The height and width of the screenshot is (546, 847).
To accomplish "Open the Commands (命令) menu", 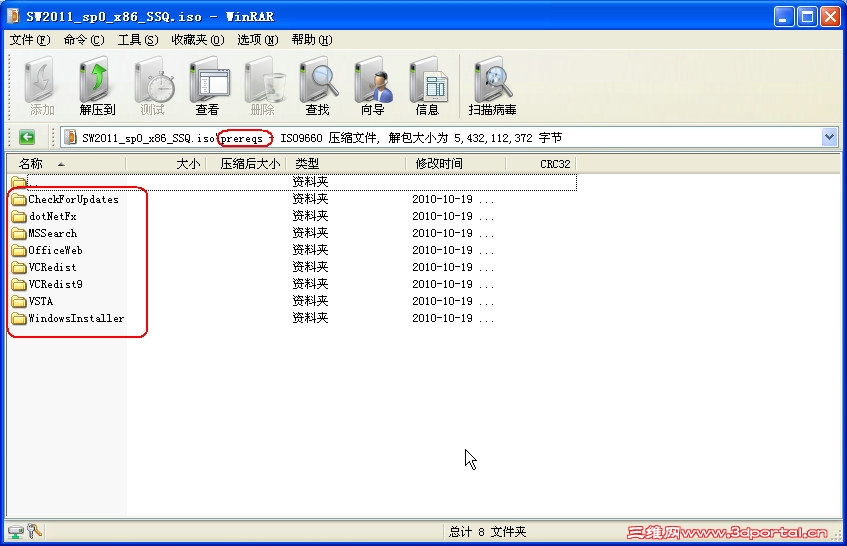I will tap(84, 40).
